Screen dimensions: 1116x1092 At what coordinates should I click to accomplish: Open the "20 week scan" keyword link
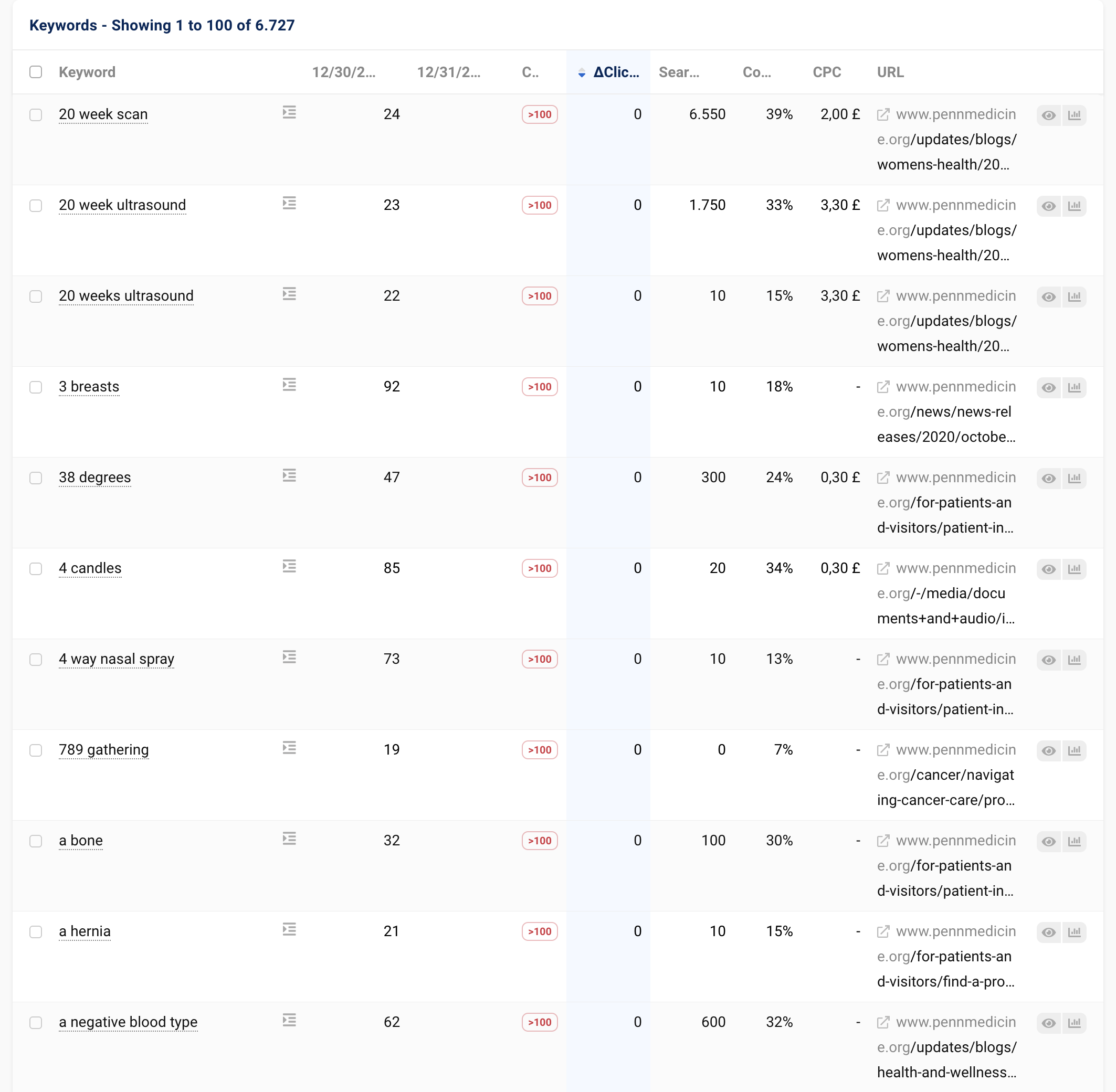pyautogui.click(x=103, y=114)
